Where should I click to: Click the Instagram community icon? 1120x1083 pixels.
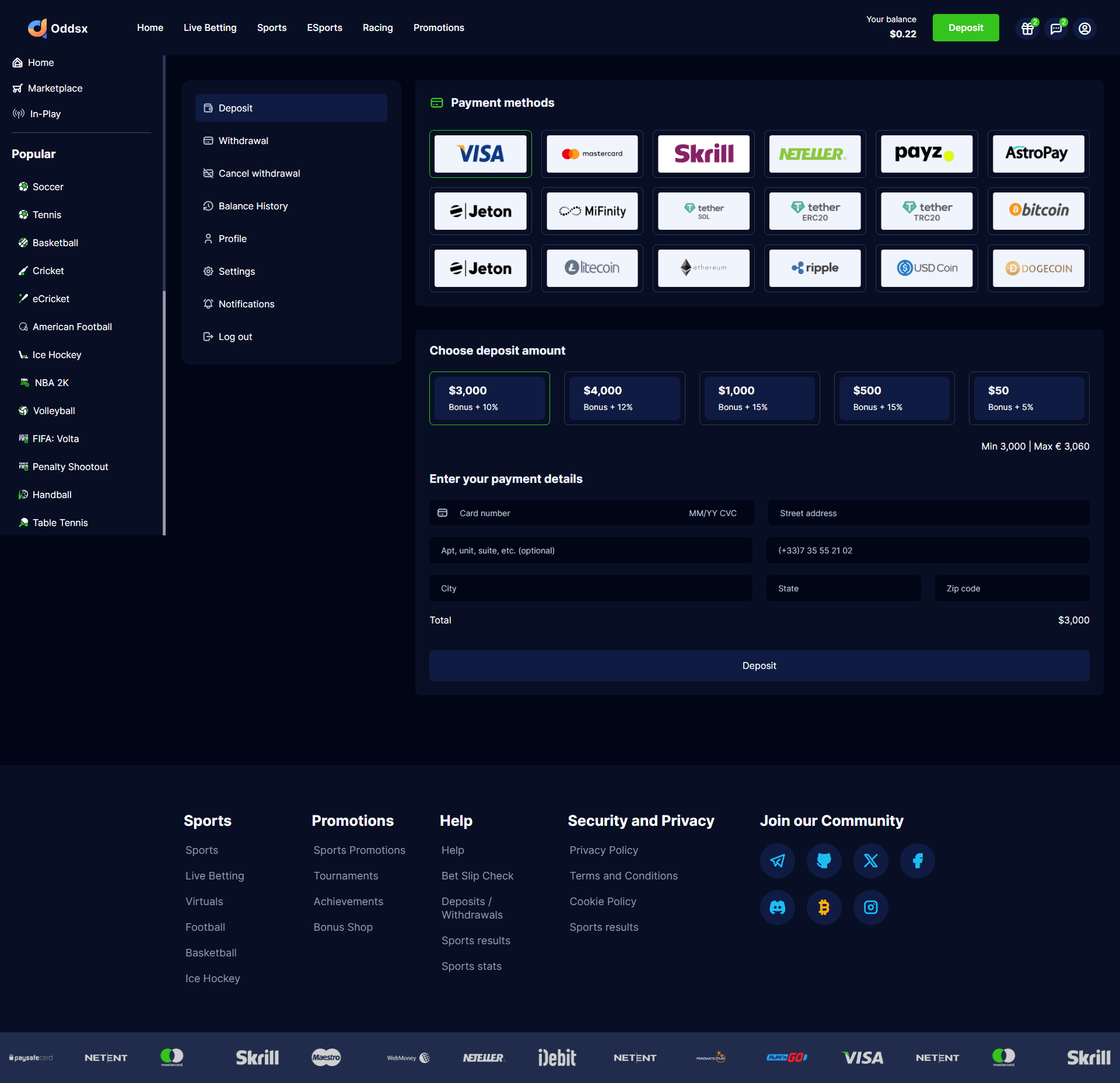click(x=870, y=907)
